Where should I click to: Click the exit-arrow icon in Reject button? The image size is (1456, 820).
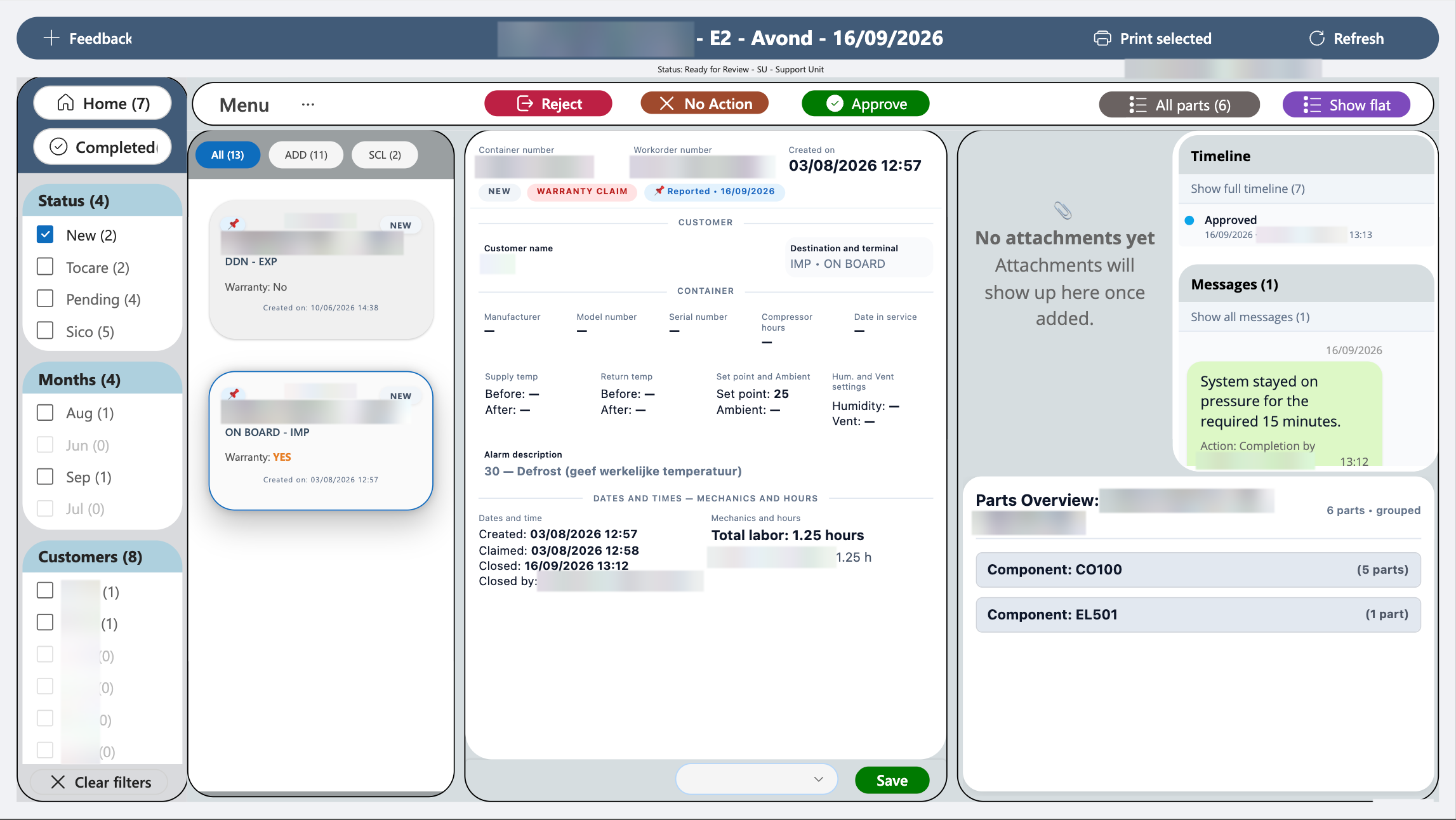(525, 103)
